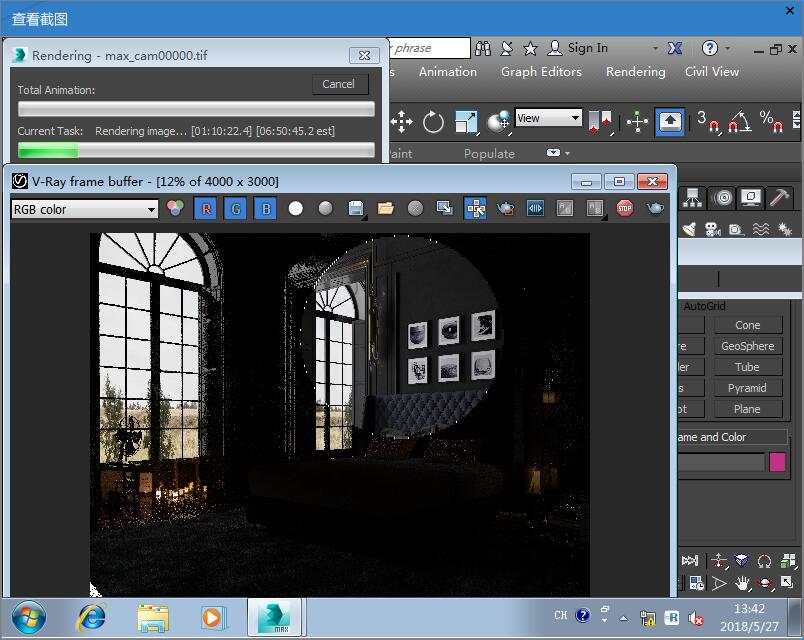Open the Graph Editors menu

click(x=541, y=72)
